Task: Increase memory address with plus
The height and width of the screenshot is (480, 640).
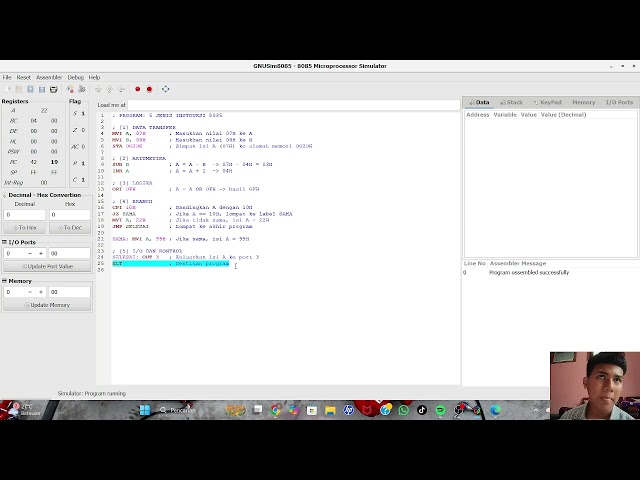Action: [41, 292]
